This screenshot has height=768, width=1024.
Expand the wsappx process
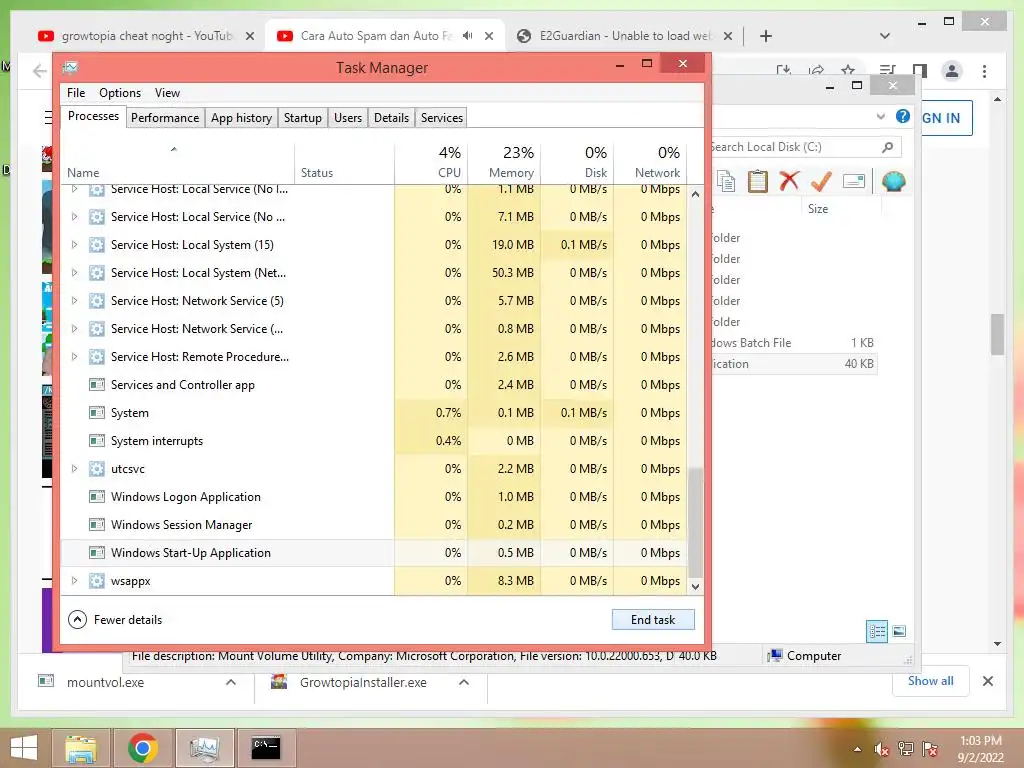click(x=74, y=581)
